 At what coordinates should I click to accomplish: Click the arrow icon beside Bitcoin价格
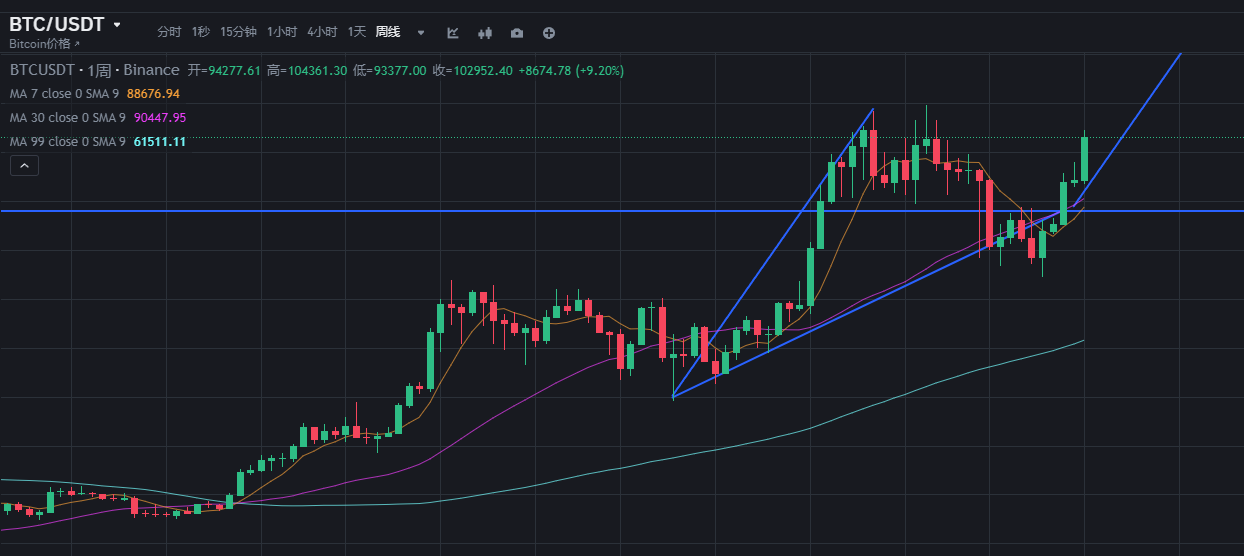77,44
